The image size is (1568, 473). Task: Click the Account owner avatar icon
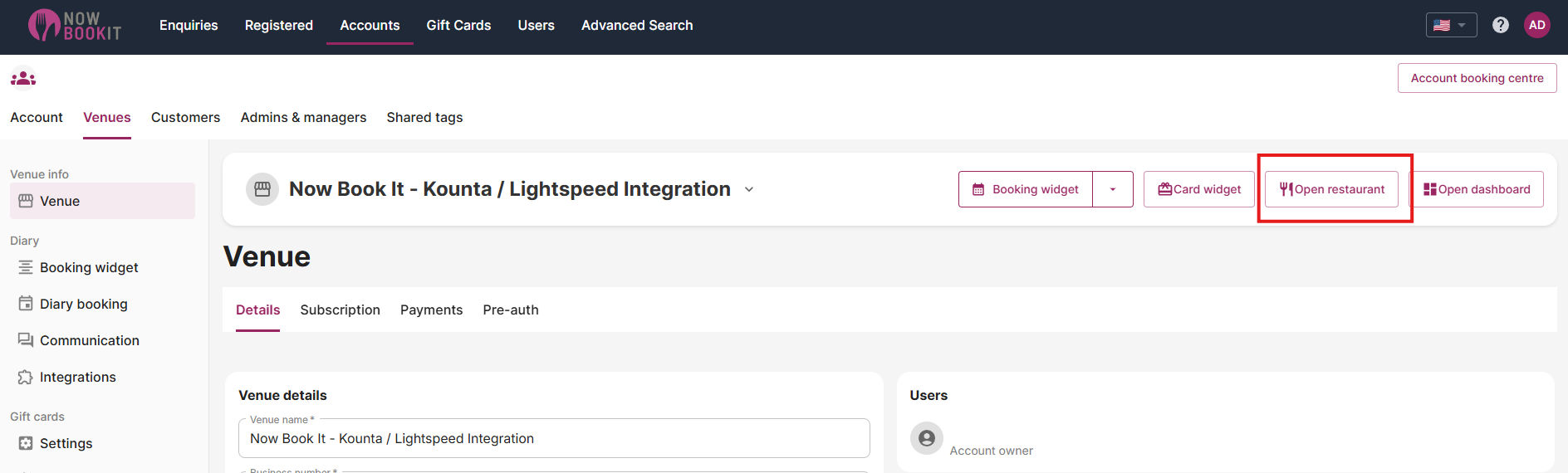click(926, 438)
